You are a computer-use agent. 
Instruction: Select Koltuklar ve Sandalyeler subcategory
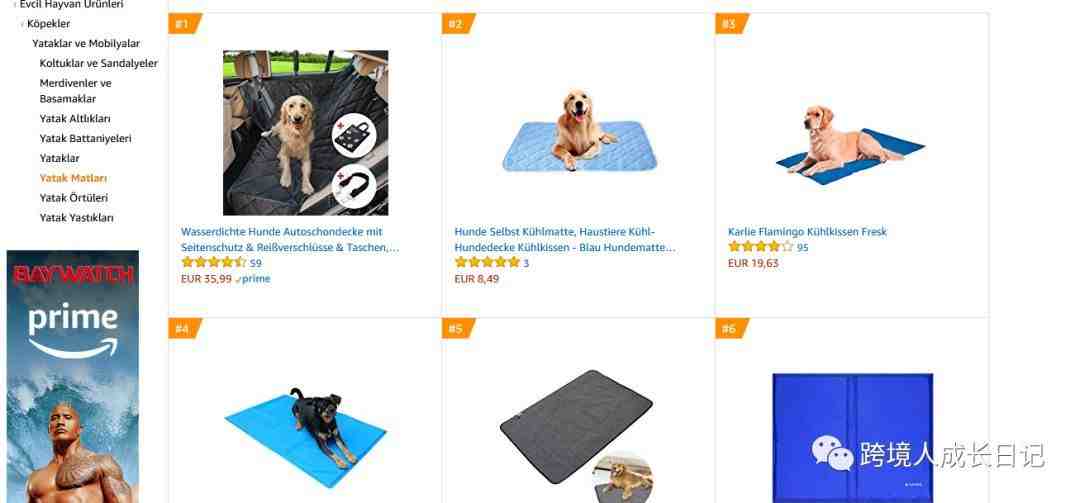pos(98,63)
